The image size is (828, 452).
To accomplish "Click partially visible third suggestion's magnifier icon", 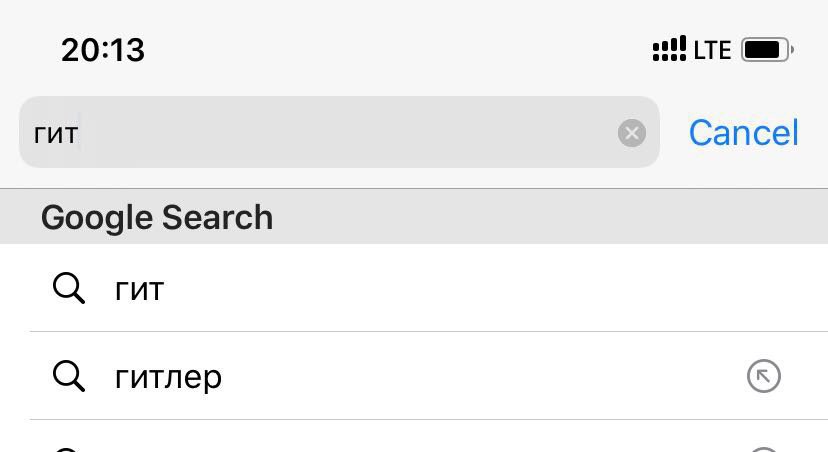I will [x=69, y=449].
